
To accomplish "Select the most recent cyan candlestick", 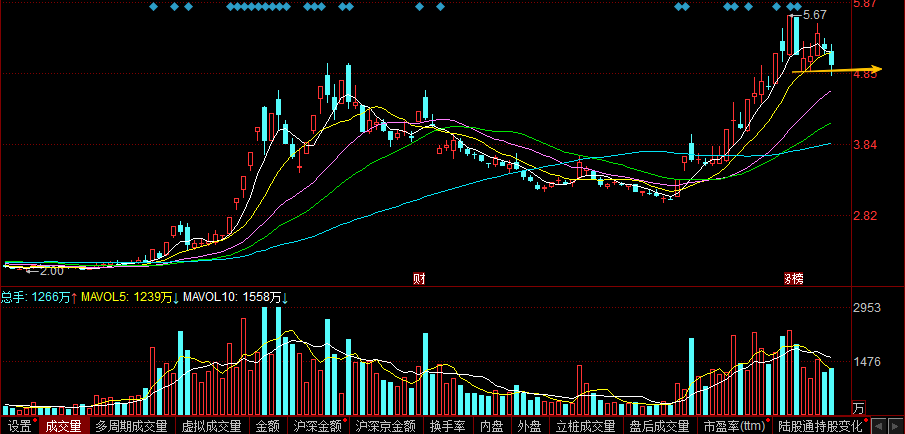I will 832,59.
